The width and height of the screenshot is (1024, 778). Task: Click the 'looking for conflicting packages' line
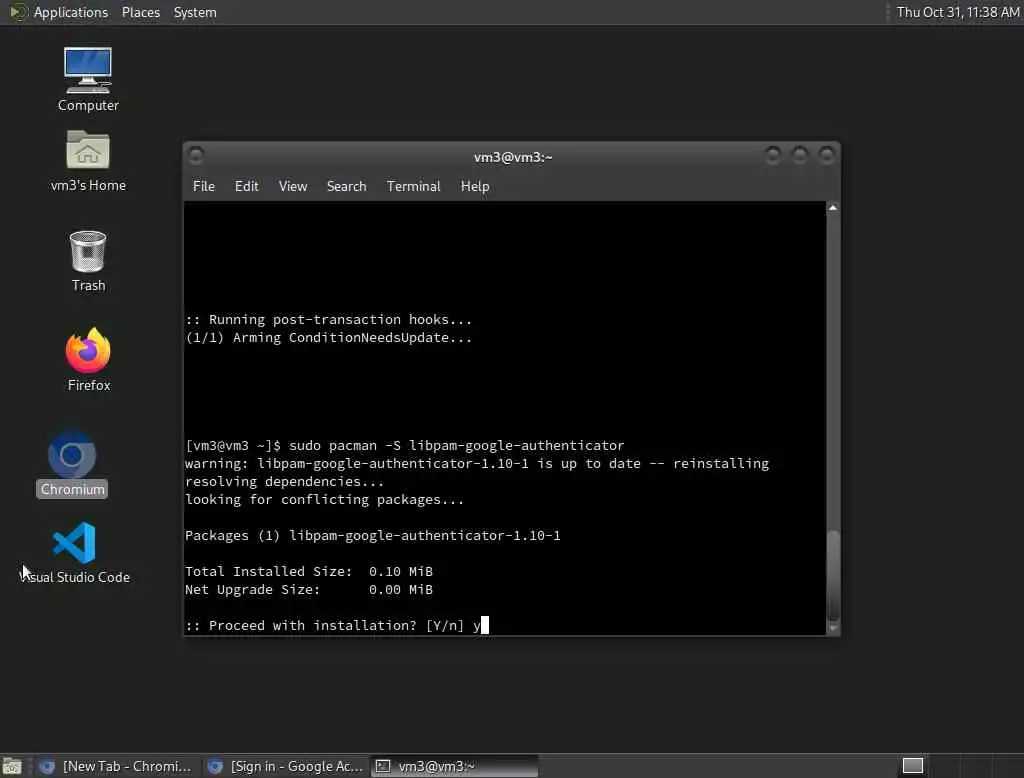point(325,500)
